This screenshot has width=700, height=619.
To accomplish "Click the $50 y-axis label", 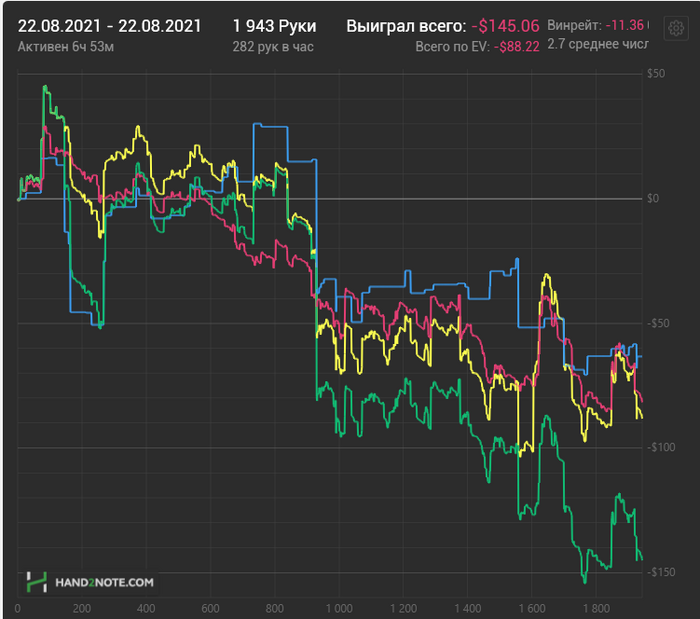I will coord(656,73).
